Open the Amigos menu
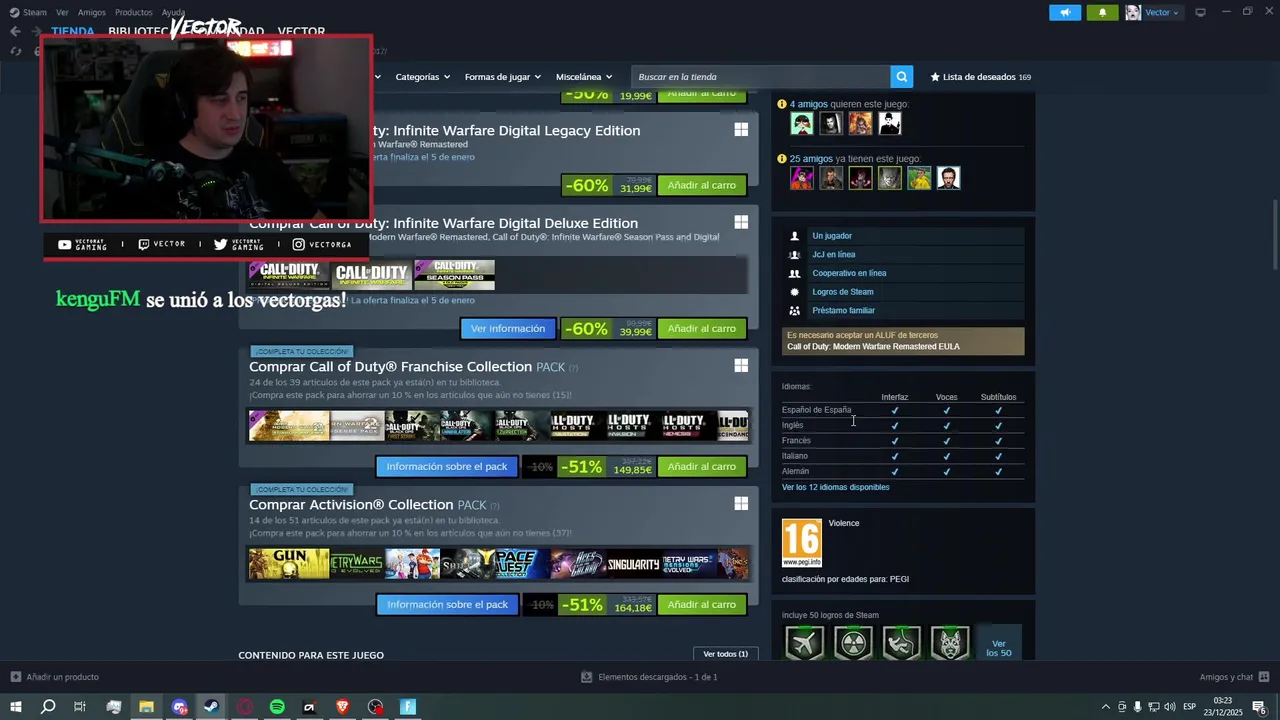Screen dimensions: 1280x720 92,12
